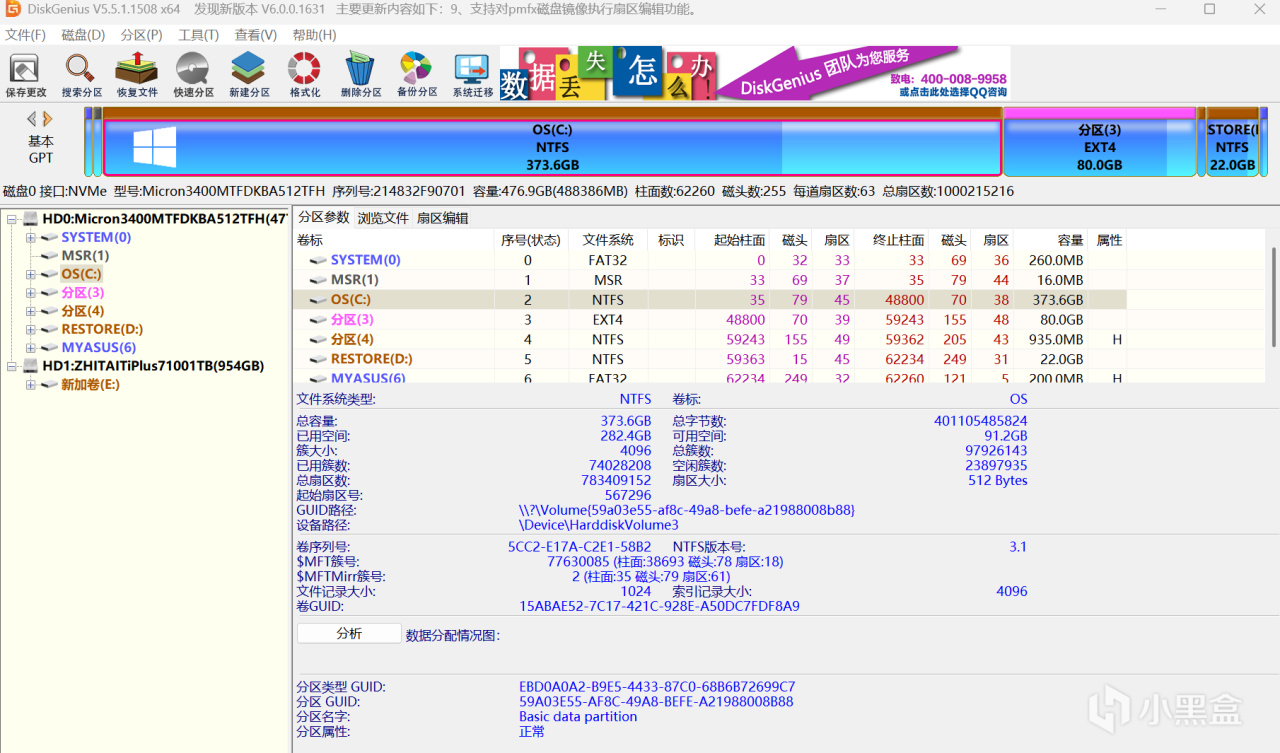This screenshot has height=753, width=1280.
Task: Click the 总字节数 value 401105485824
Action: click(x=980, y=421)
